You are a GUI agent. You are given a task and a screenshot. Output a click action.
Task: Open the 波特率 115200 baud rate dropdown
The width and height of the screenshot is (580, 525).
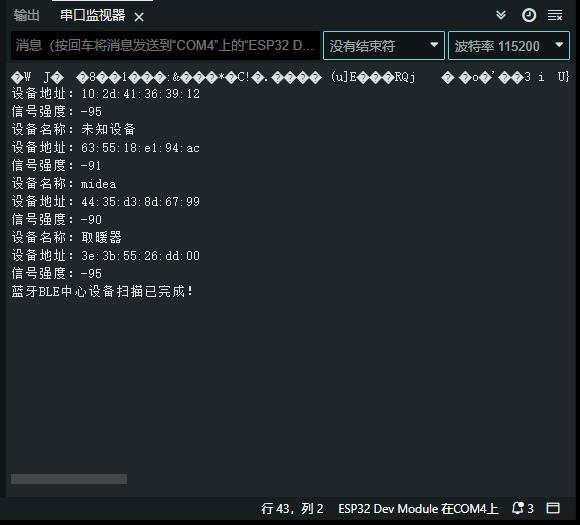click(x=509, y=46)
